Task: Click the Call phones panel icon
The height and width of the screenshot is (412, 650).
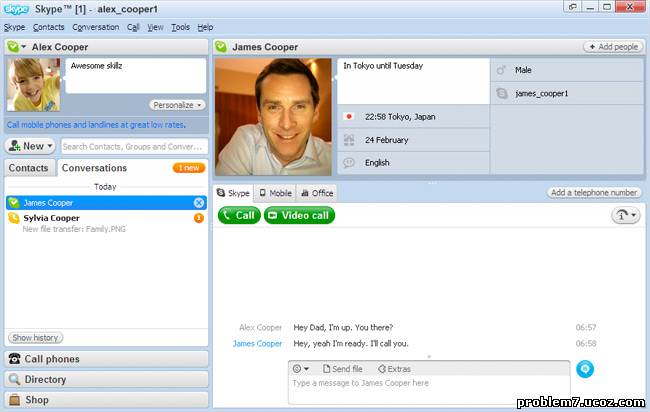Action: click(x=16, y=359)
